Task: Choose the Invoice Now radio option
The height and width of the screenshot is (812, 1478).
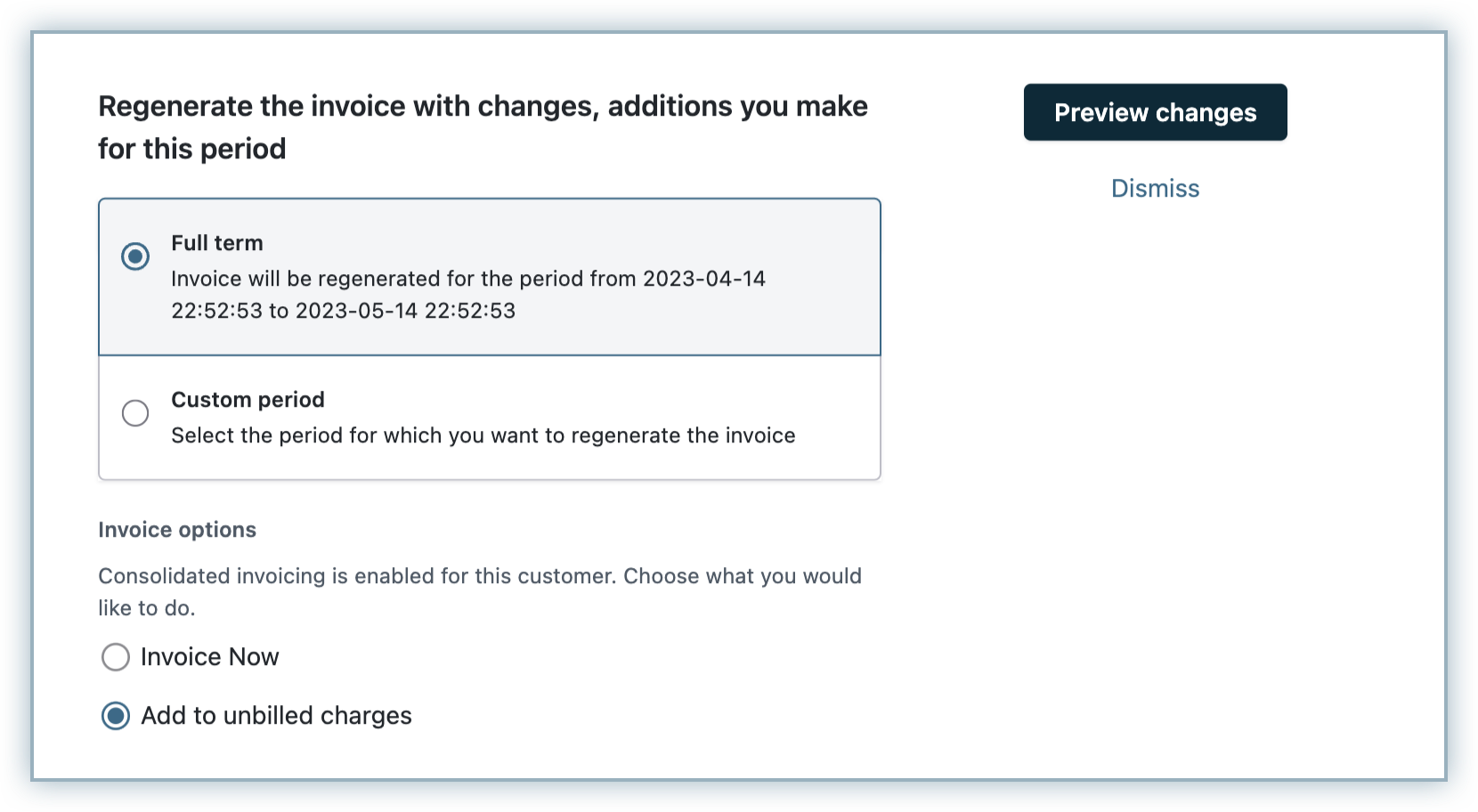Action: click(116, 657)
